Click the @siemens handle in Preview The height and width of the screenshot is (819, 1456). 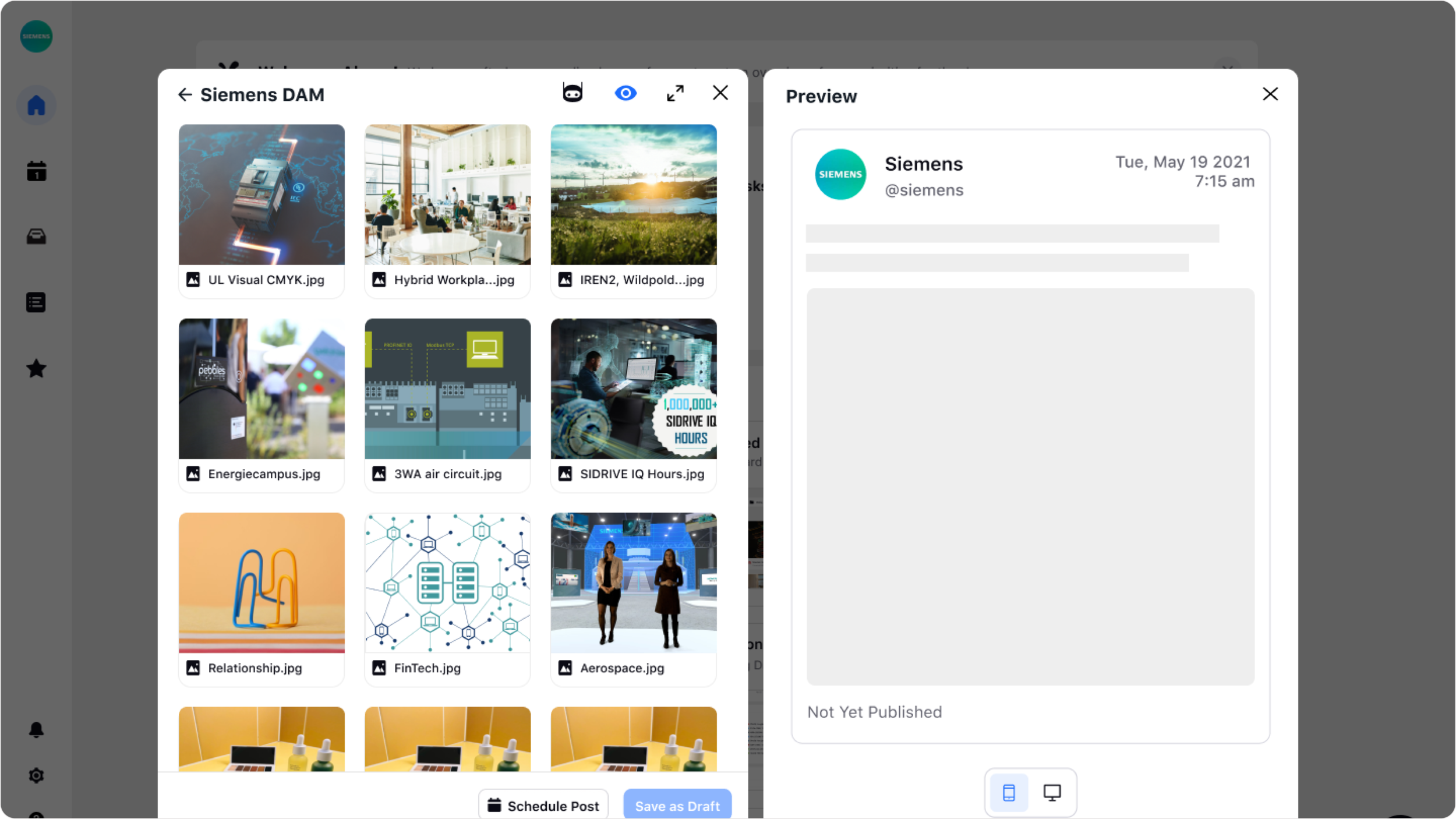tap(924, 190)
